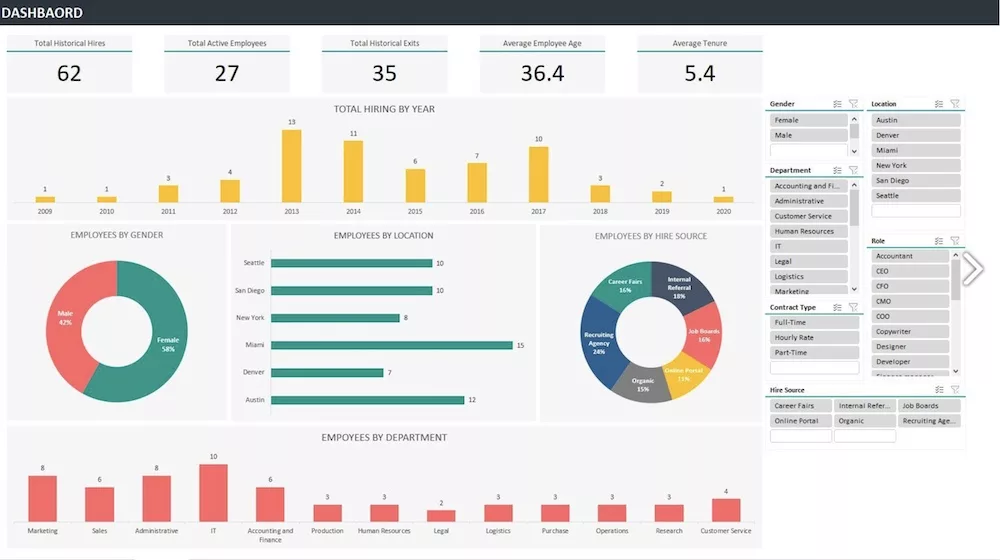The height and width of the screenshot is (560, 1000).
Task: Toggle Full-Time contract type filter
Action: (x=814, y=323)
